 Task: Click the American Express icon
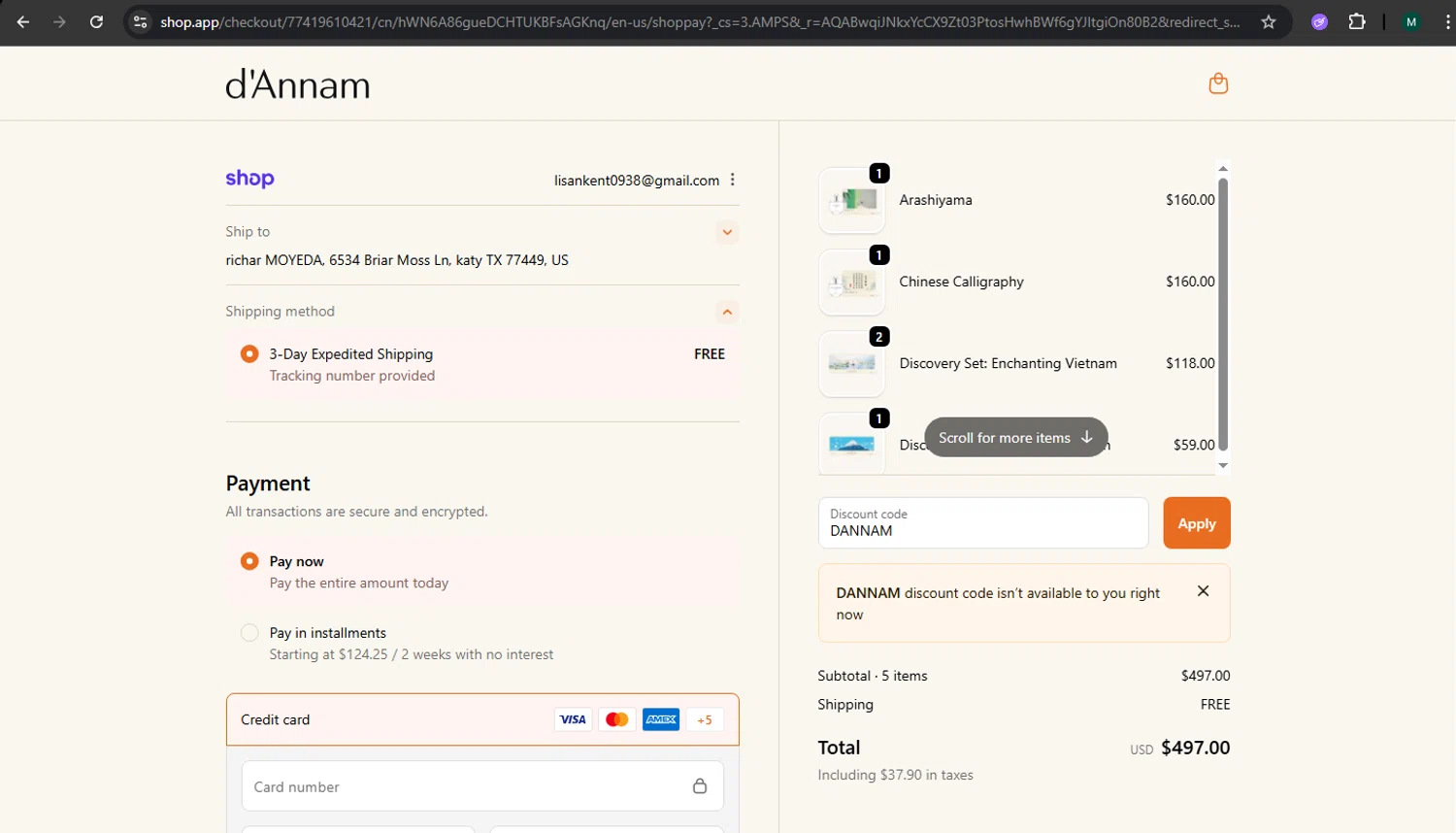click(661, 719)
